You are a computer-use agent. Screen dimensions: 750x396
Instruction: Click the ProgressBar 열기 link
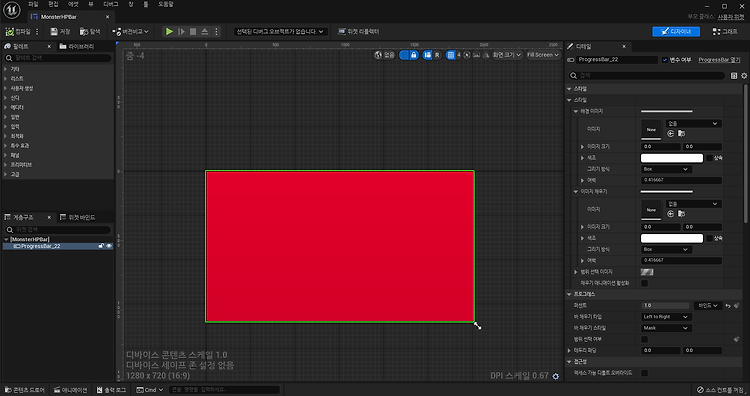tap(719, 60)
